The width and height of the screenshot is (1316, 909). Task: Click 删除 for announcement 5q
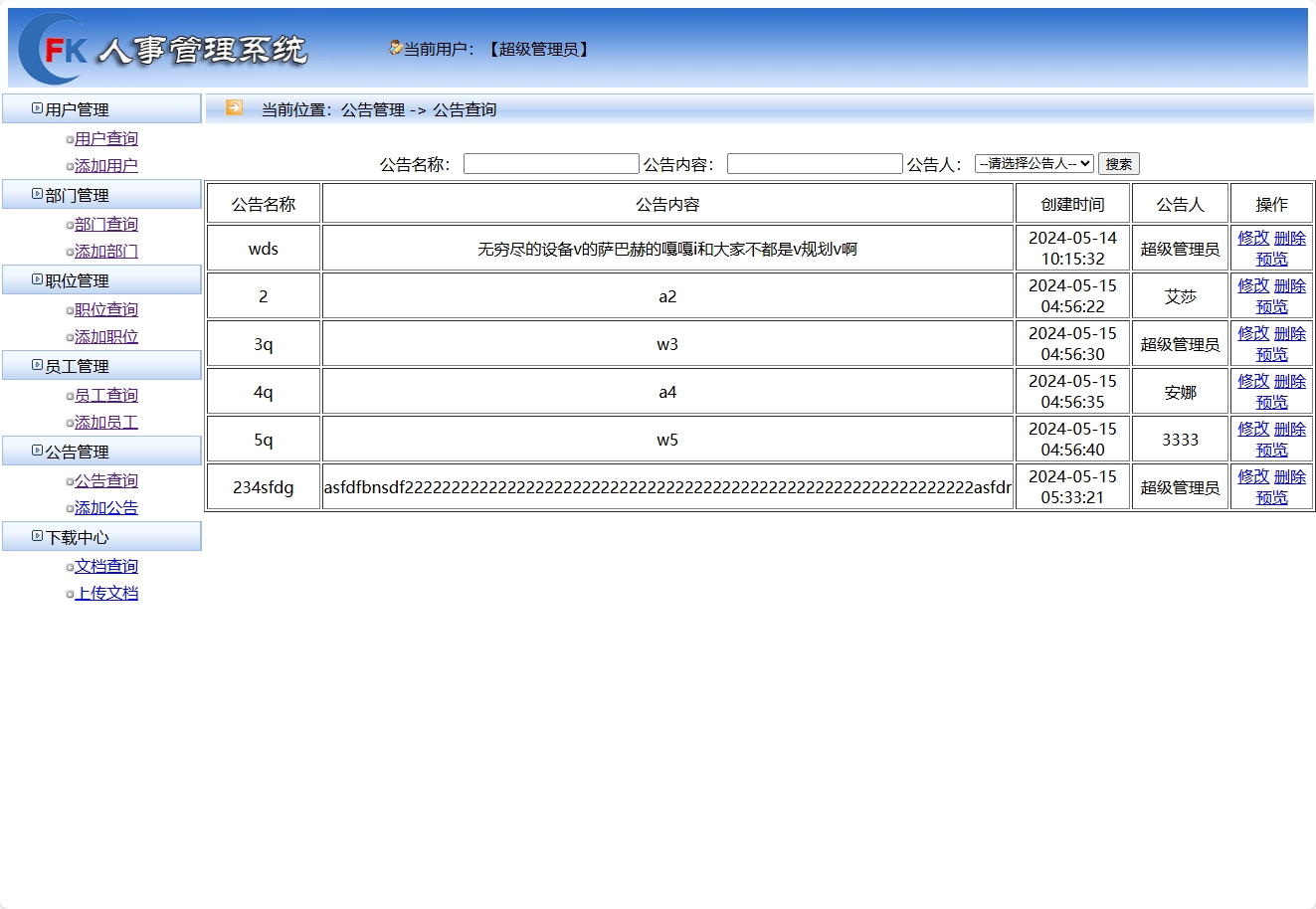click(1288, 429)
